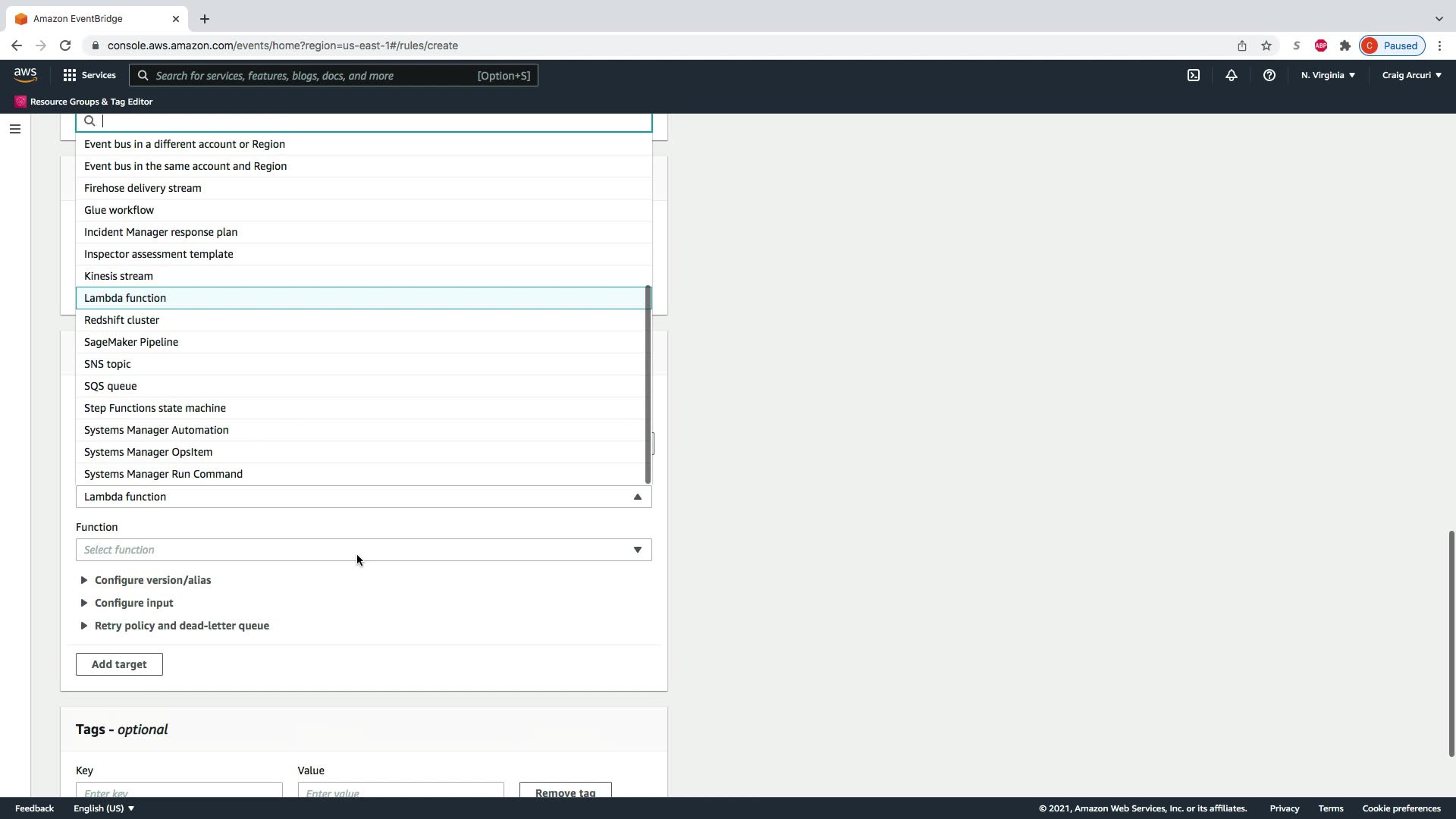Pick Kinesis stream target option
1456x819 pixels.
118,276
